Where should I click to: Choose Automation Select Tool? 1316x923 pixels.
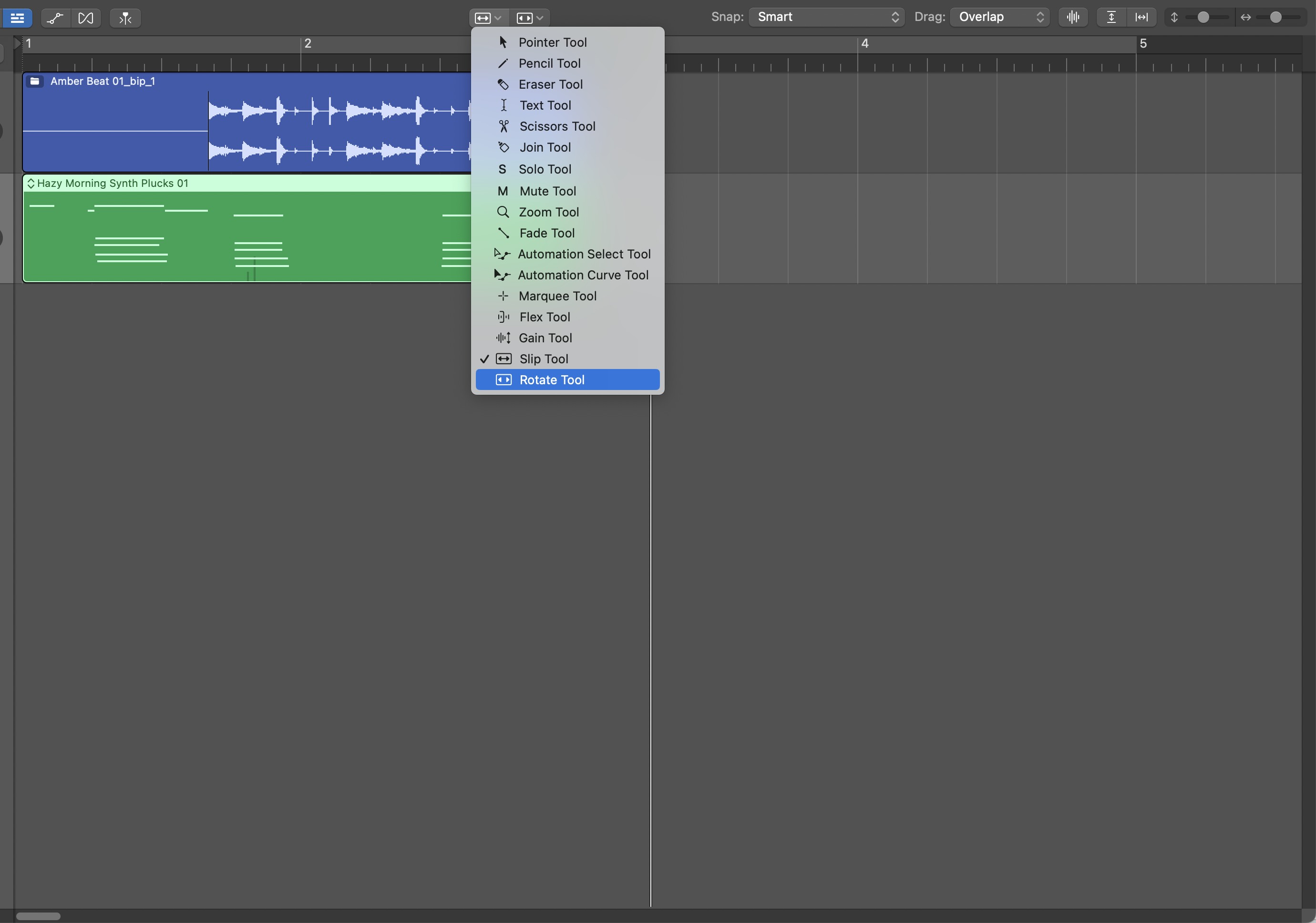click(x=567, y=255)
